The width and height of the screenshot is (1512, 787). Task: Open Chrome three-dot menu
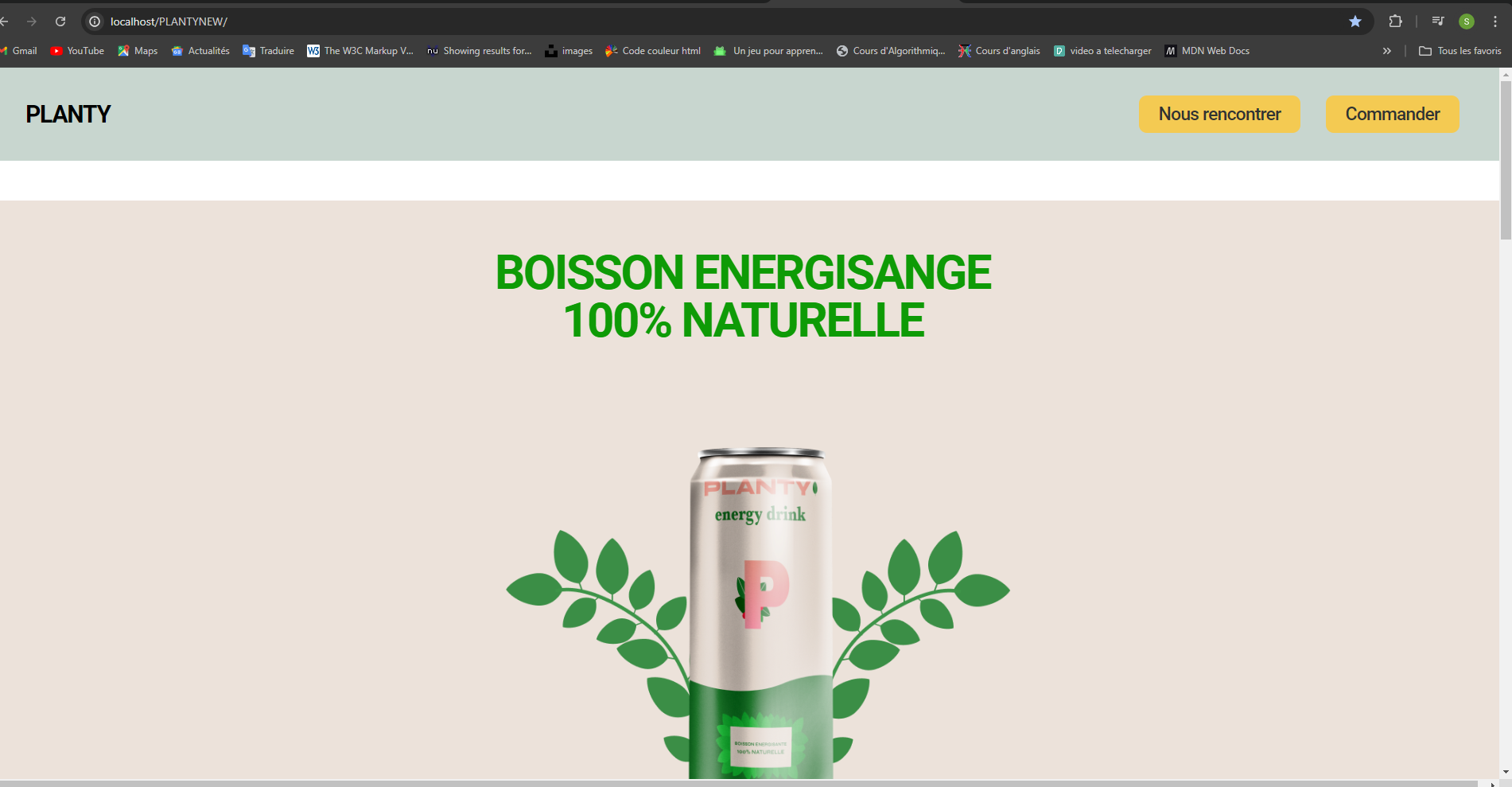1495,21
